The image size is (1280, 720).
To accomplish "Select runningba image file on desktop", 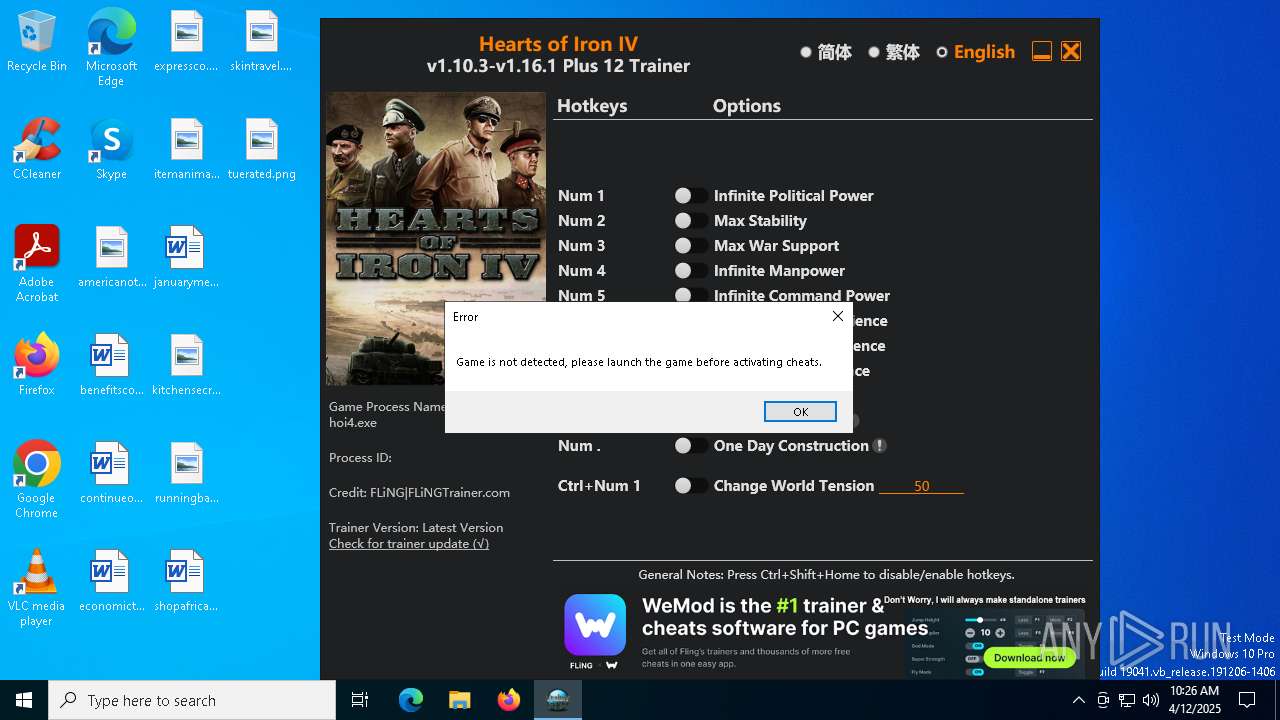I will (186, 473).
